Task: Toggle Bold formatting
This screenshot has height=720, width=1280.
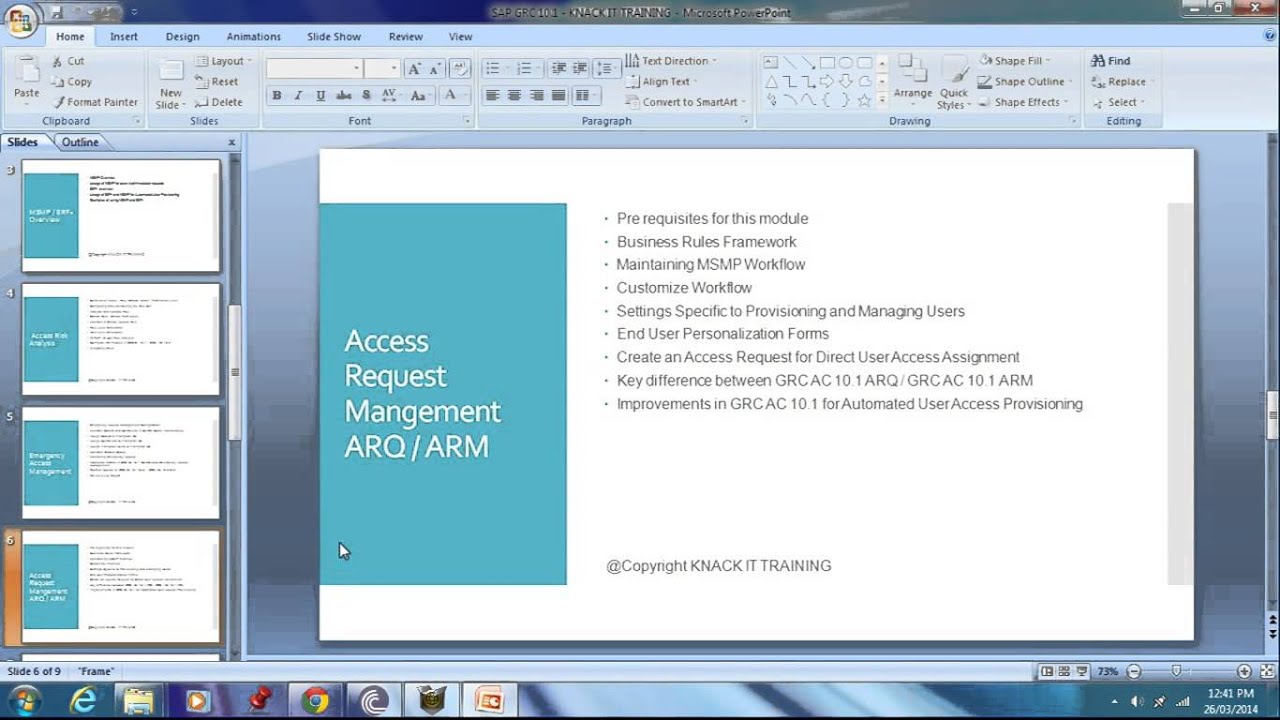Action: [277, 96]
